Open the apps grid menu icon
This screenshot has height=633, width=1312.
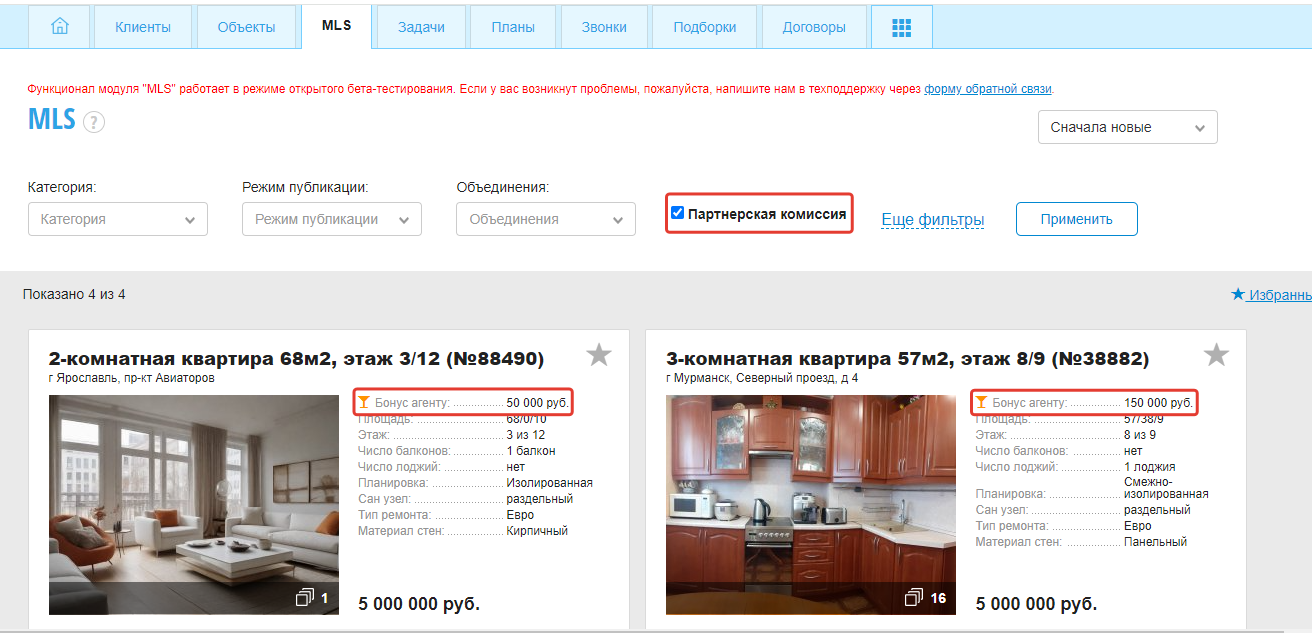coord(901,27)
